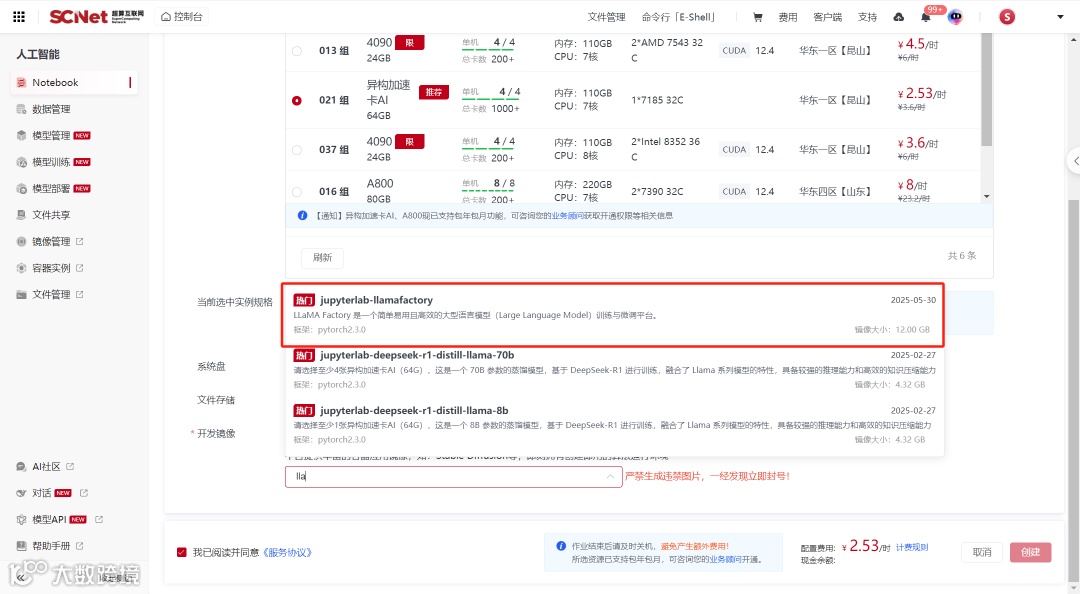The width and height of the screenshot is (1080, 594).
Task: Collapse the image dropdown chevron
Action: point(610,476)
